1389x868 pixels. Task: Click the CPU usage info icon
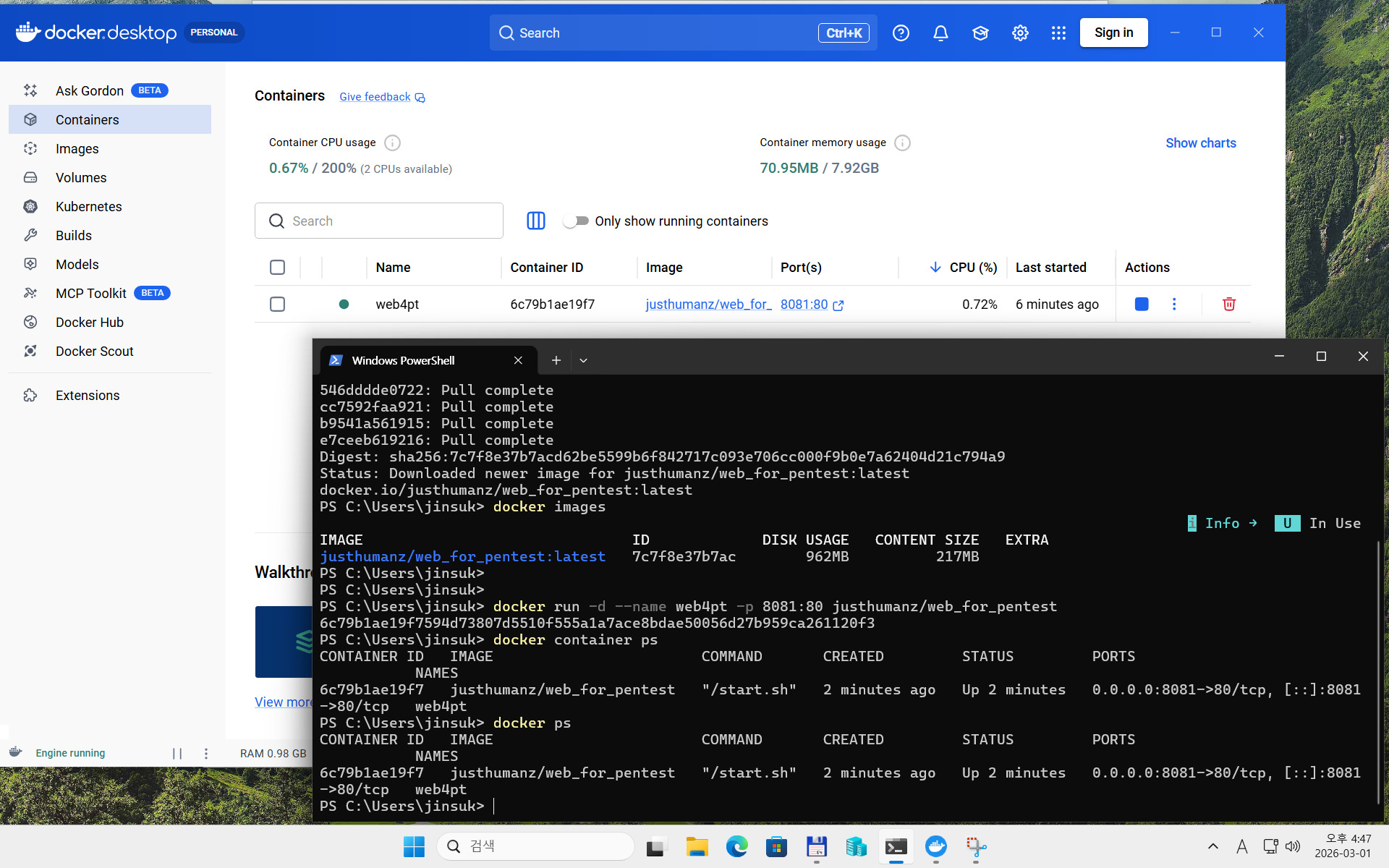(392, 142)
